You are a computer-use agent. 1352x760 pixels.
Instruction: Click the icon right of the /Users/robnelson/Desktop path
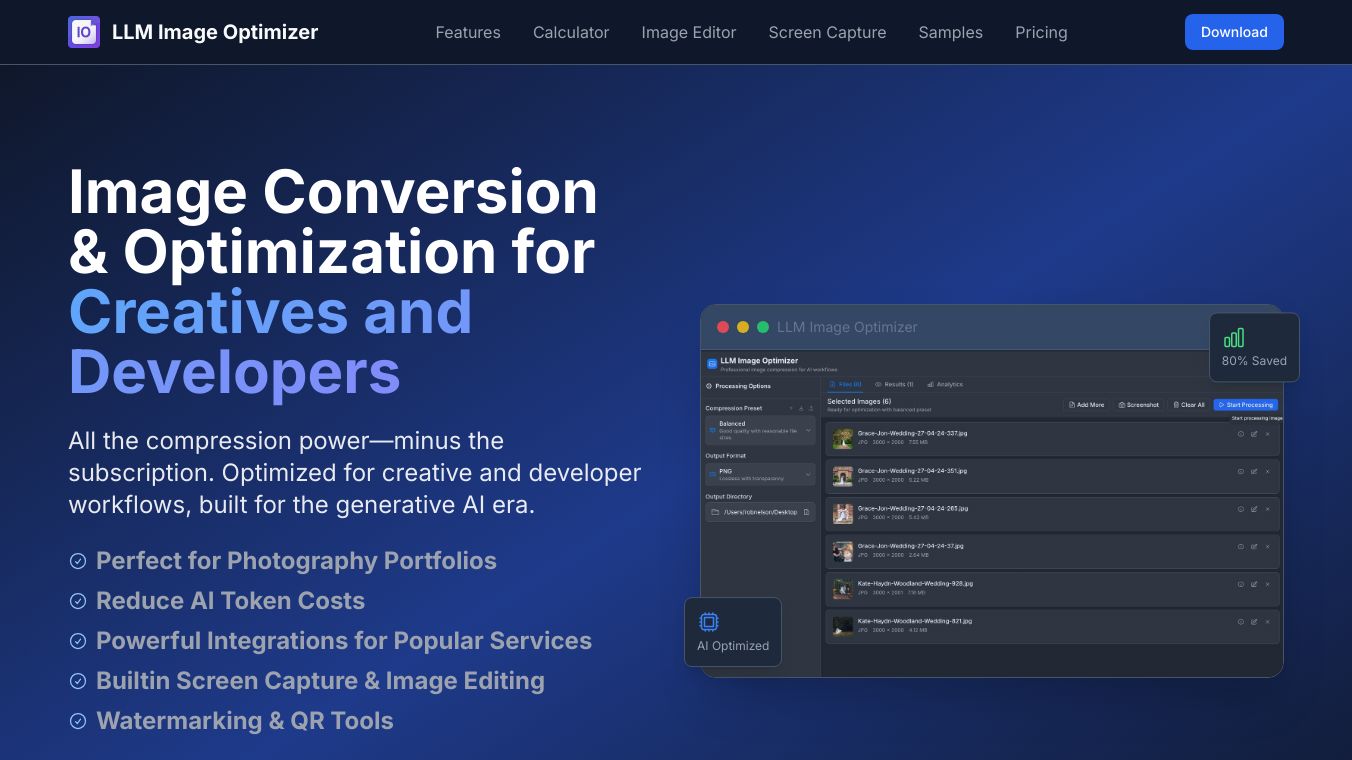coord(806,512)
